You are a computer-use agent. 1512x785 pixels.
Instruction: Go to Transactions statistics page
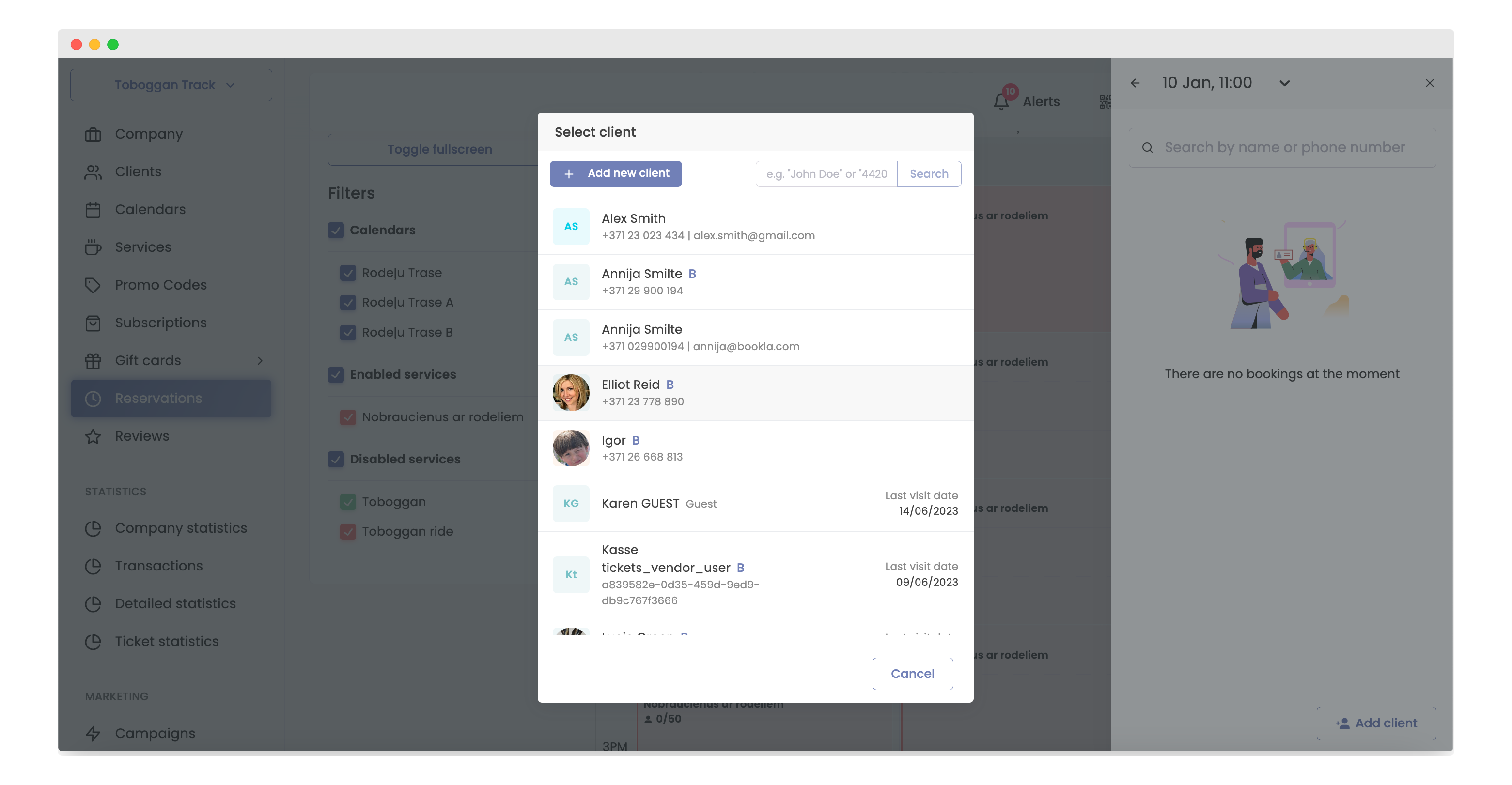(158, 566)
